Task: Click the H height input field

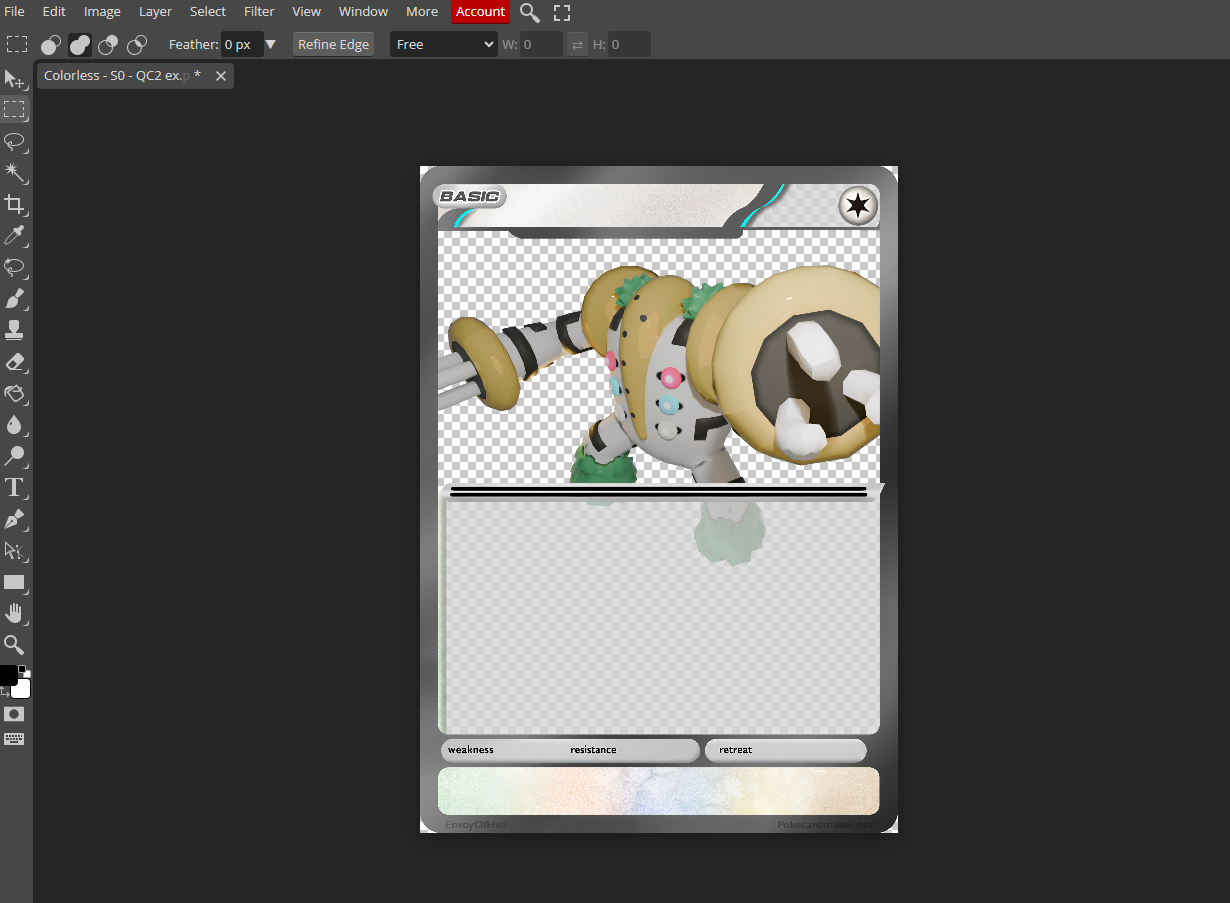Action: click(x=629, y=44)
